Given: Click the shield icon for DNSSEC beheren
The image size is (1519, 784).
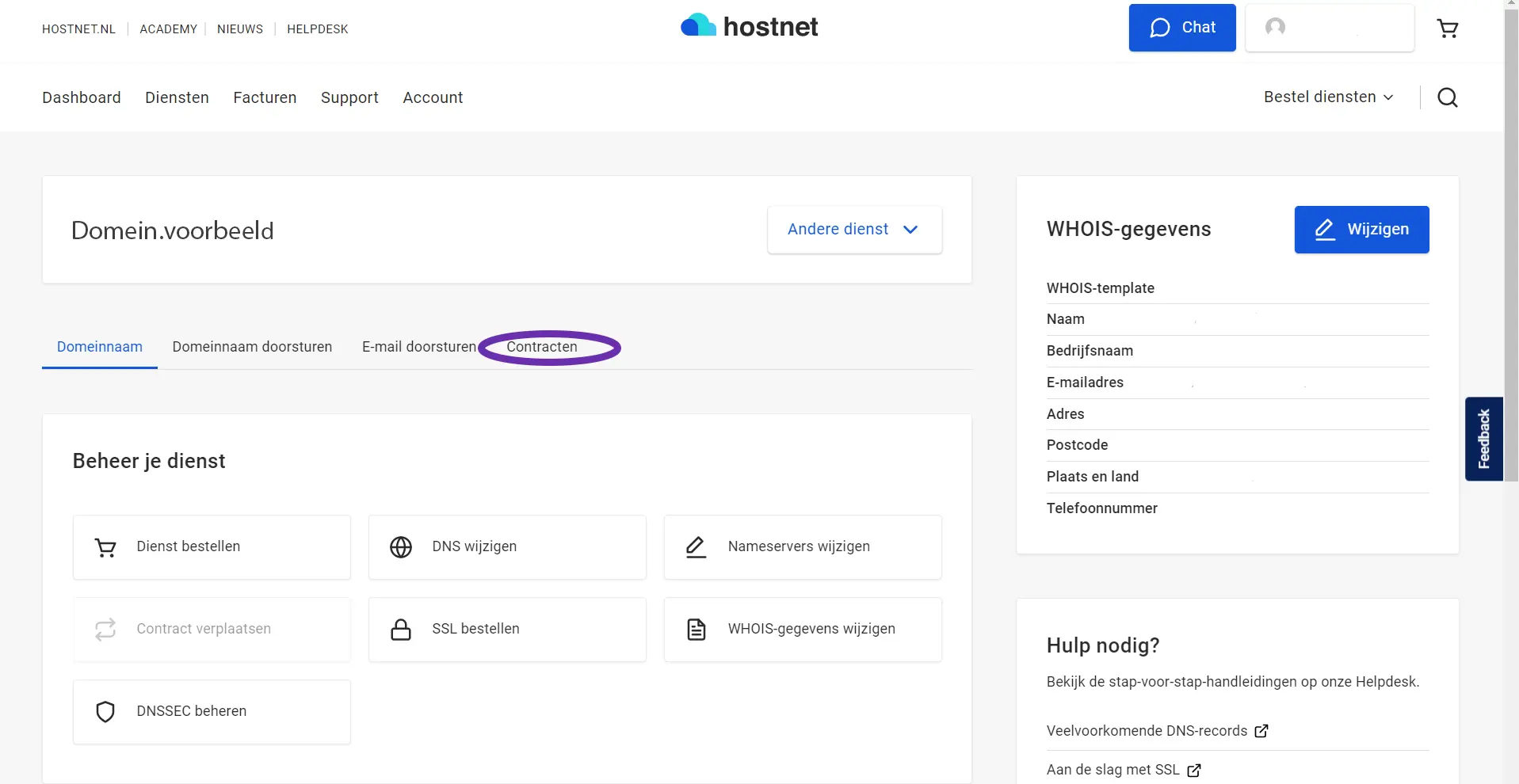Looking at the screenshot, I should [x=105, y=712].
